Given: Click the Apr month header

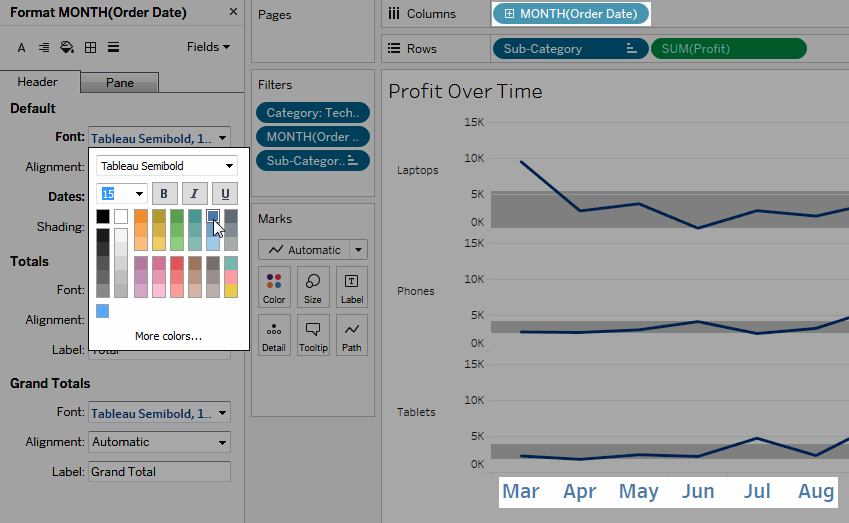Looking at the screenshot, I should click(579, 491).
